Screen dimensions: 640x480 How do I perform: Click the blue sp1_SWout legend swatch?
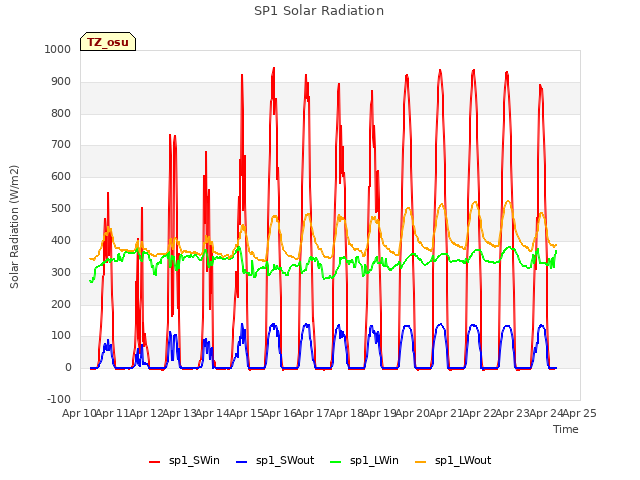point(242,462)
